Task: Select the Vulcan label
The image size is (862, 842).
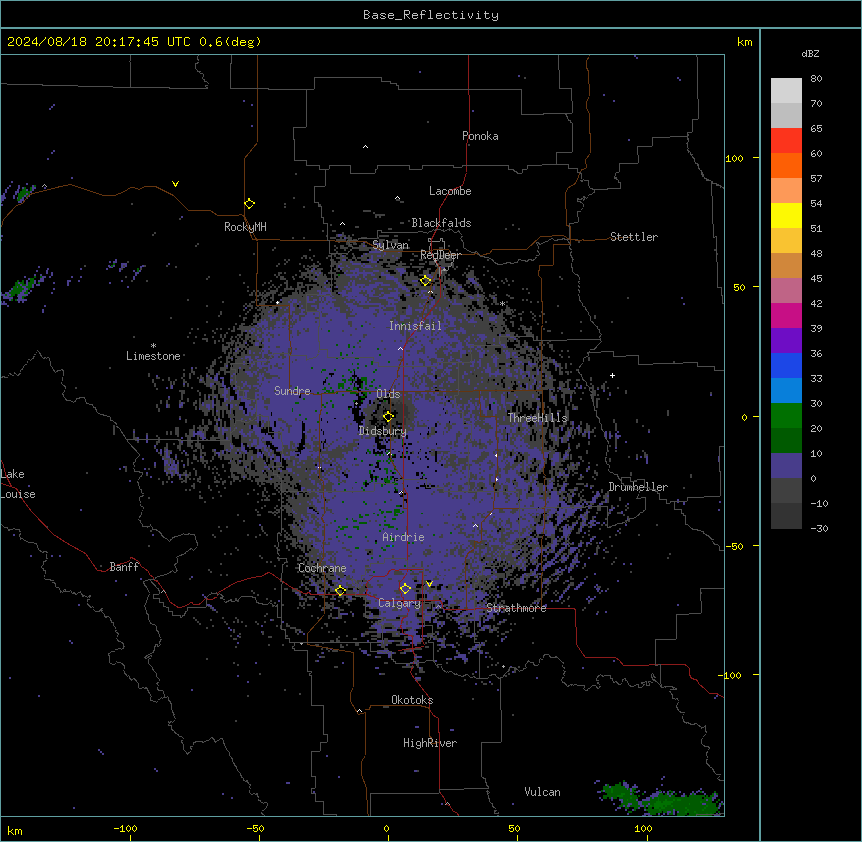Action: click(542, 792)
